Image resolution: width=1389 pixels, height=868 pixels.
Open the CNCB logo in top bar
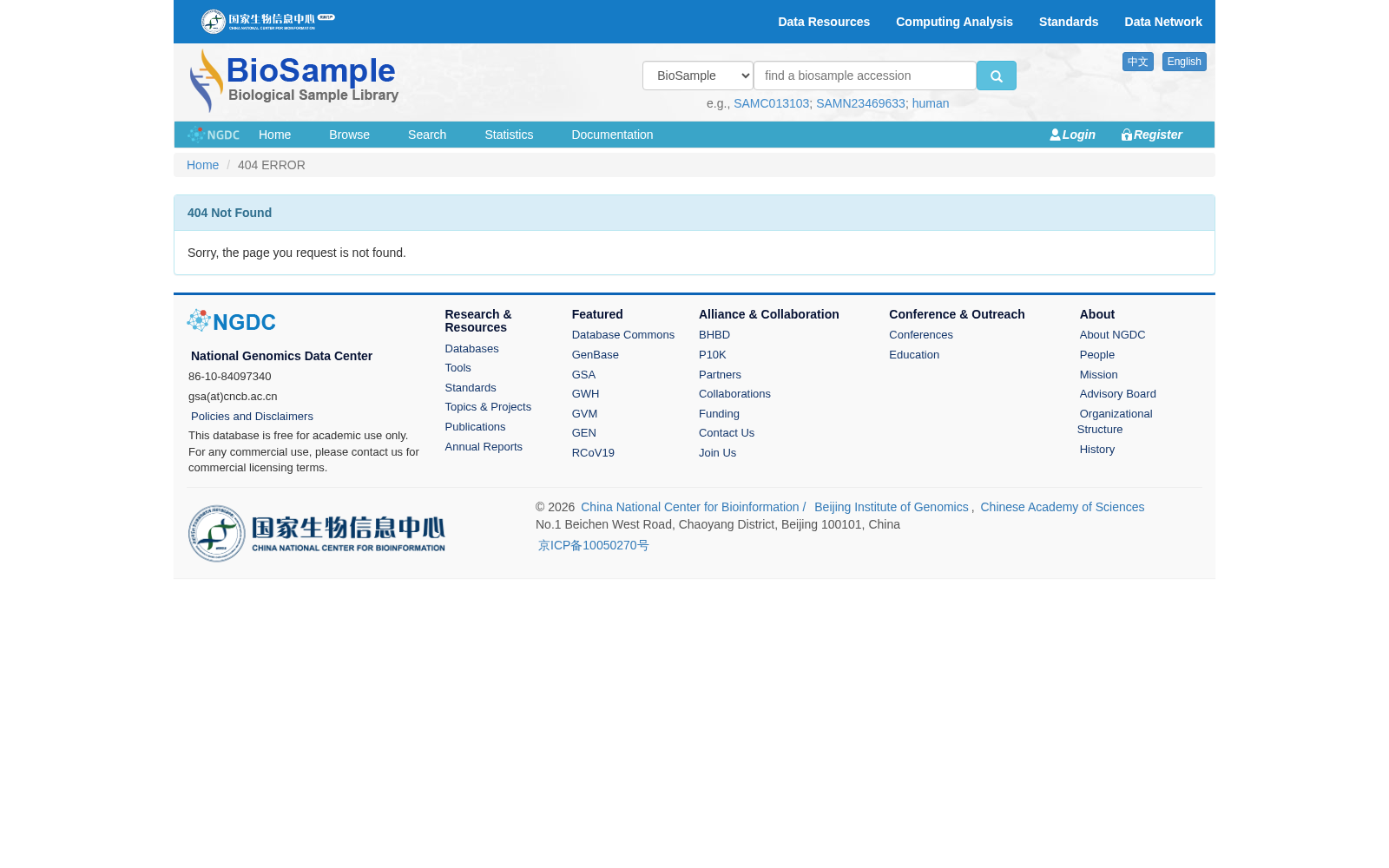(267, 21)
